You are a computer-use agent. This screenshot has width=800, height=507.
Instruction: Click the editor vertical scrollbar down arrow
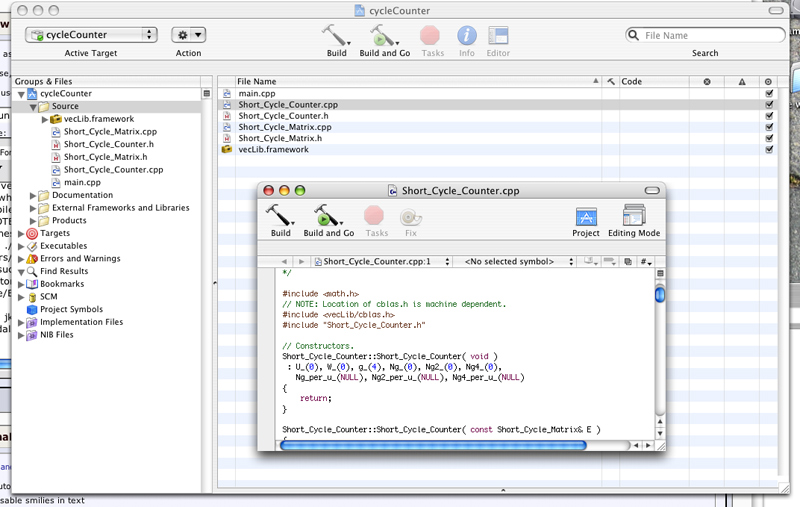660,434
